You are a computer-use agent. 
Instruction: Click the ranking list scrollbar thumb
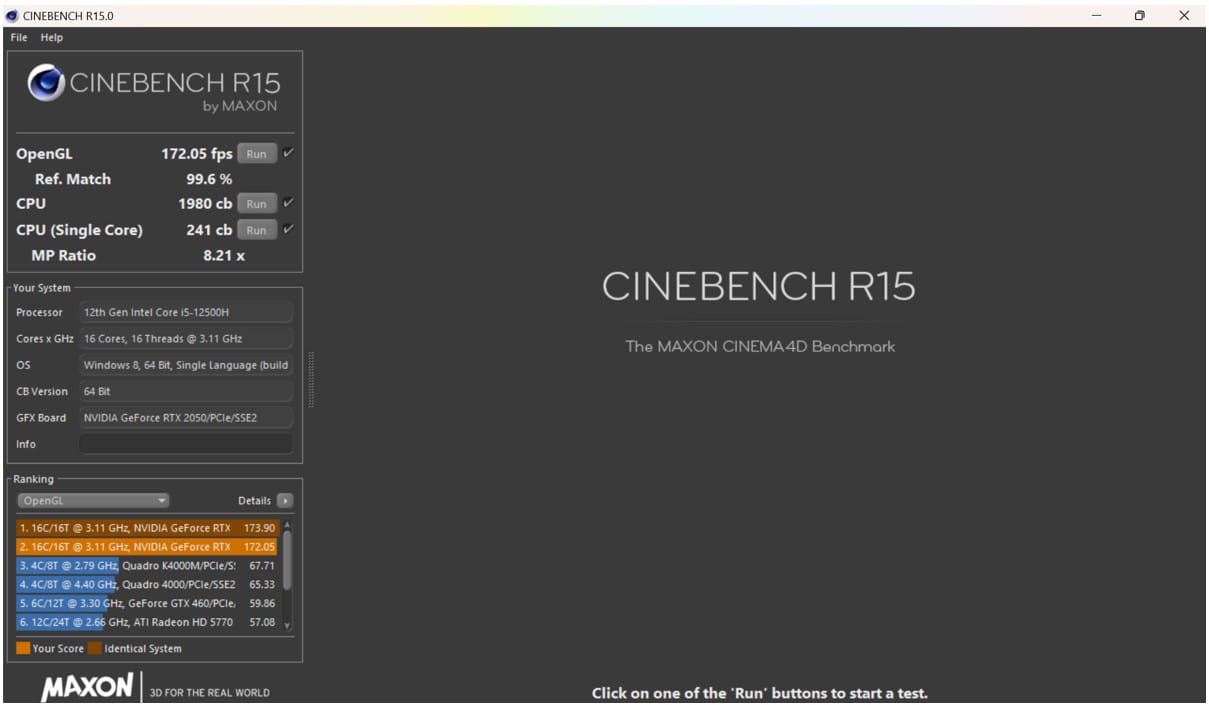click(288, 560)
